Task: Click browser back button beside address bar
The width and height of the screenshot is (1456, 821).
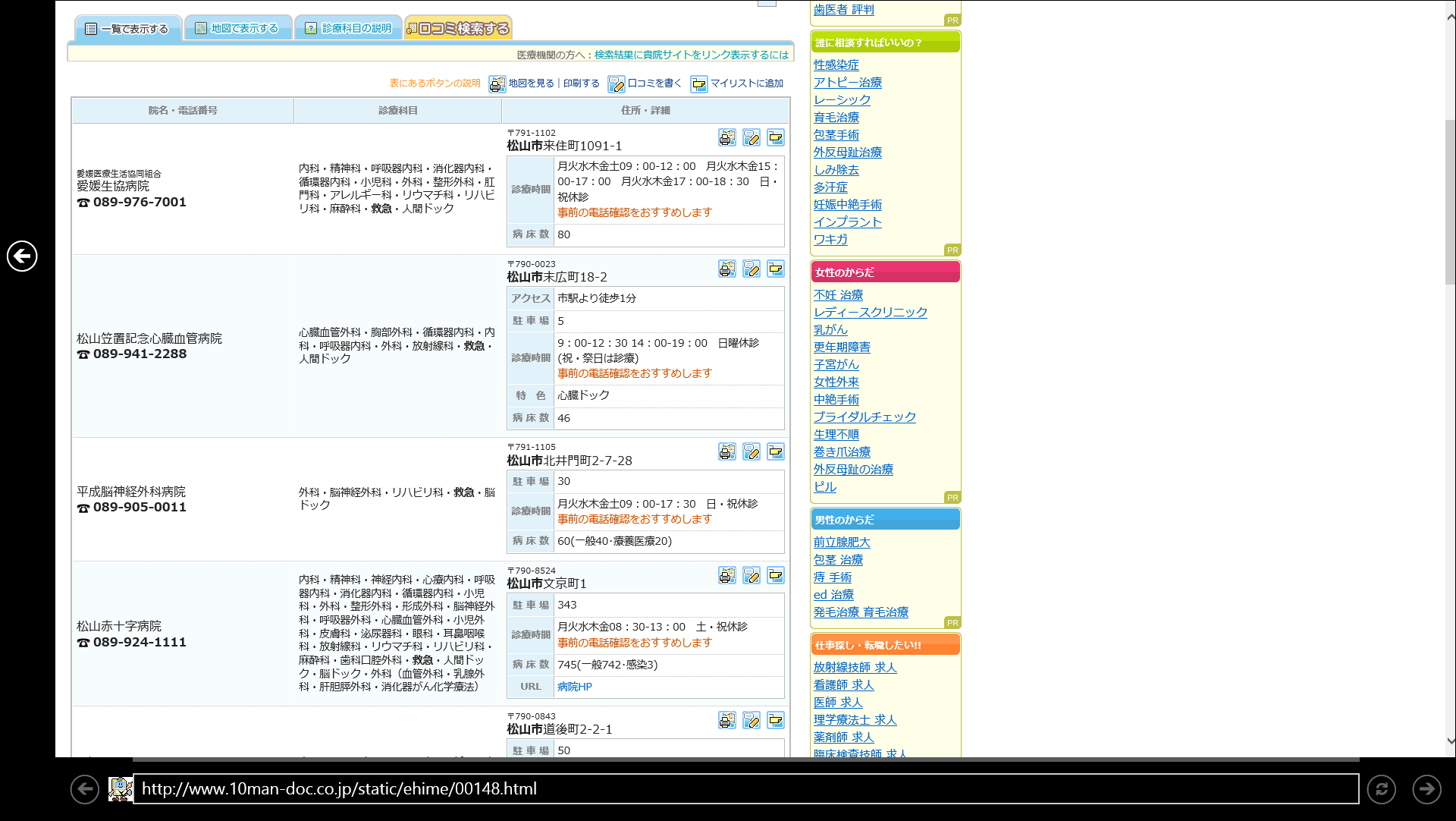Action: 85,789
